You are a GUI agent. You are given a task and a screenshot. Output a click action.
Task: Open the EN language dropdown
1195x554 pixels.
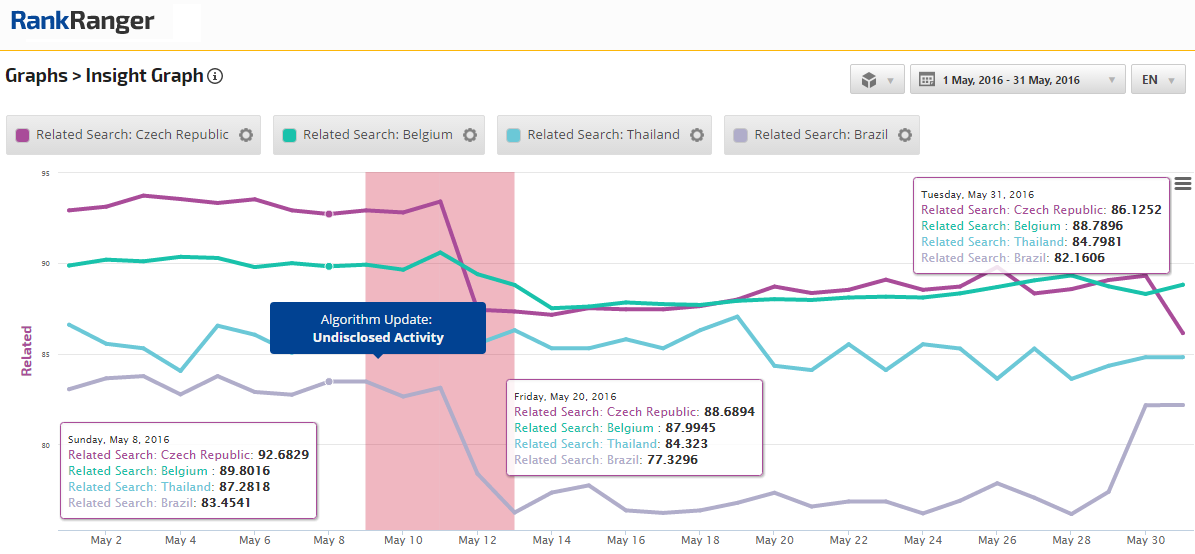1157,80
